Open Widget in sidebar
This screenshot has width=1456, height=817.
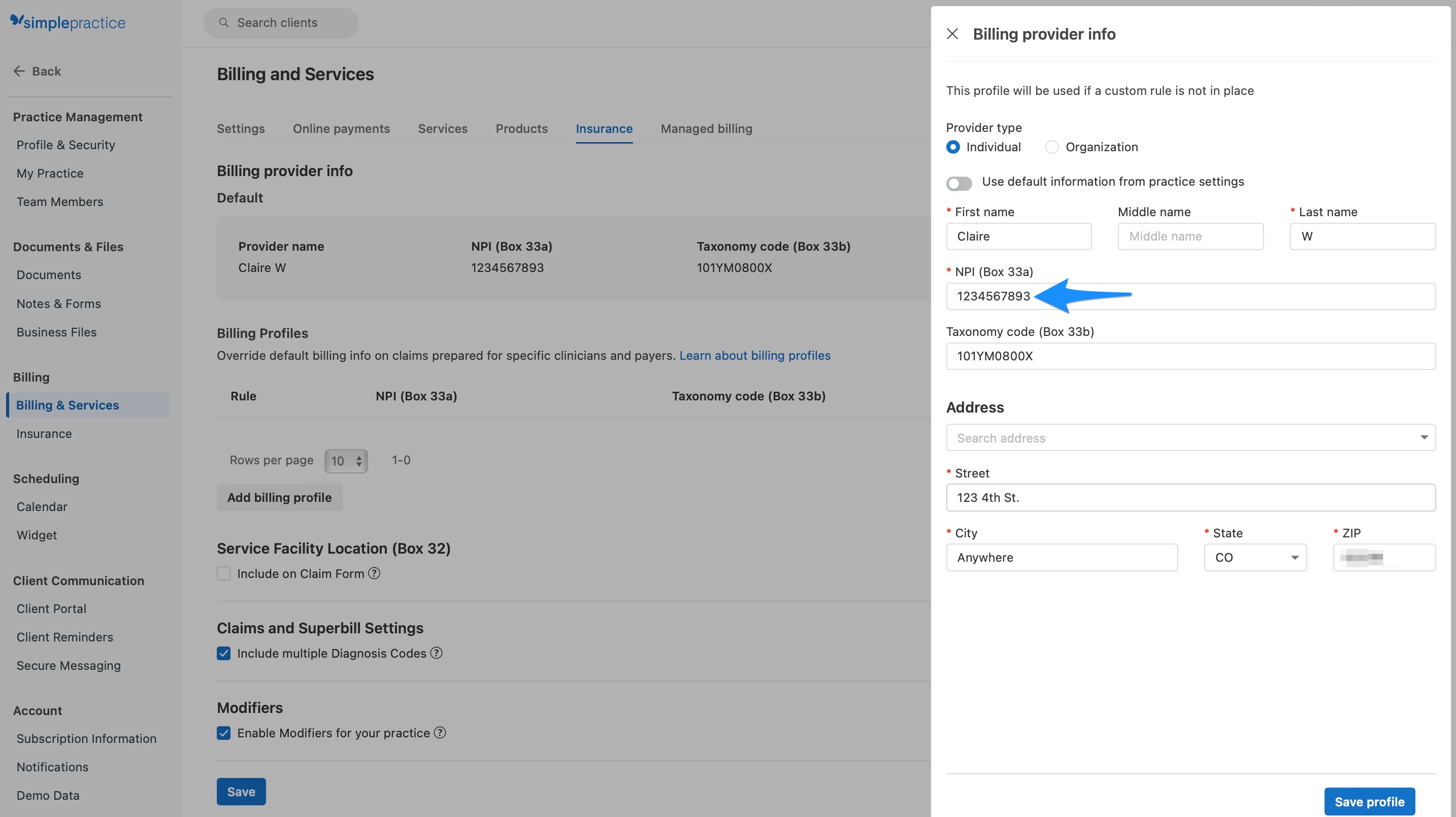(37, 535)
